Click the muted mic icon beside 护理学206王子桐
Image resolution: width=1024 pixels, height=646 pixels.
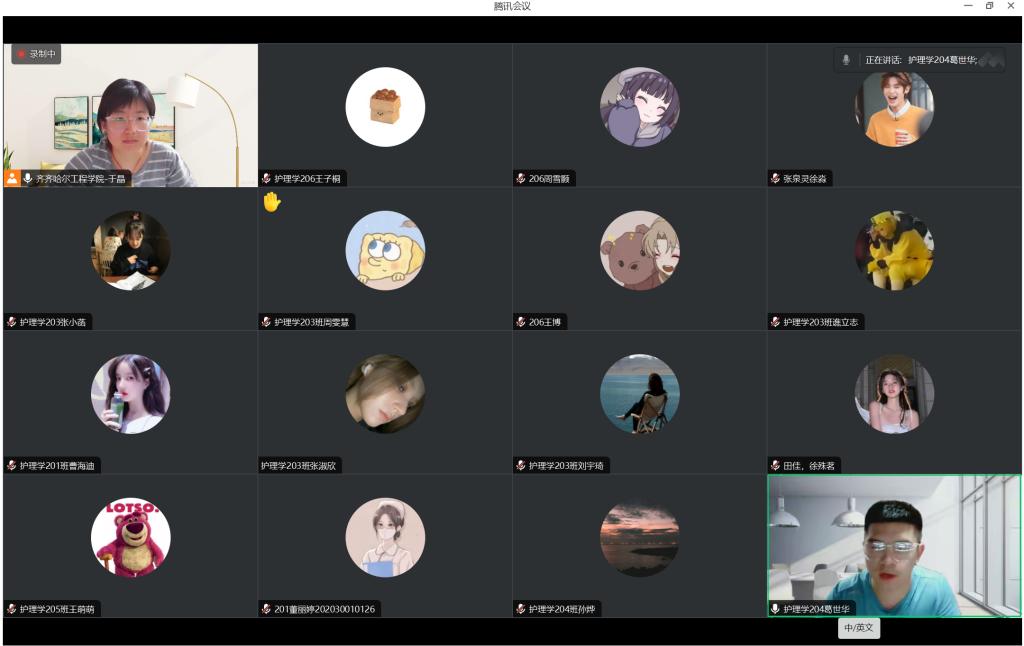click(x=267, y=178)
